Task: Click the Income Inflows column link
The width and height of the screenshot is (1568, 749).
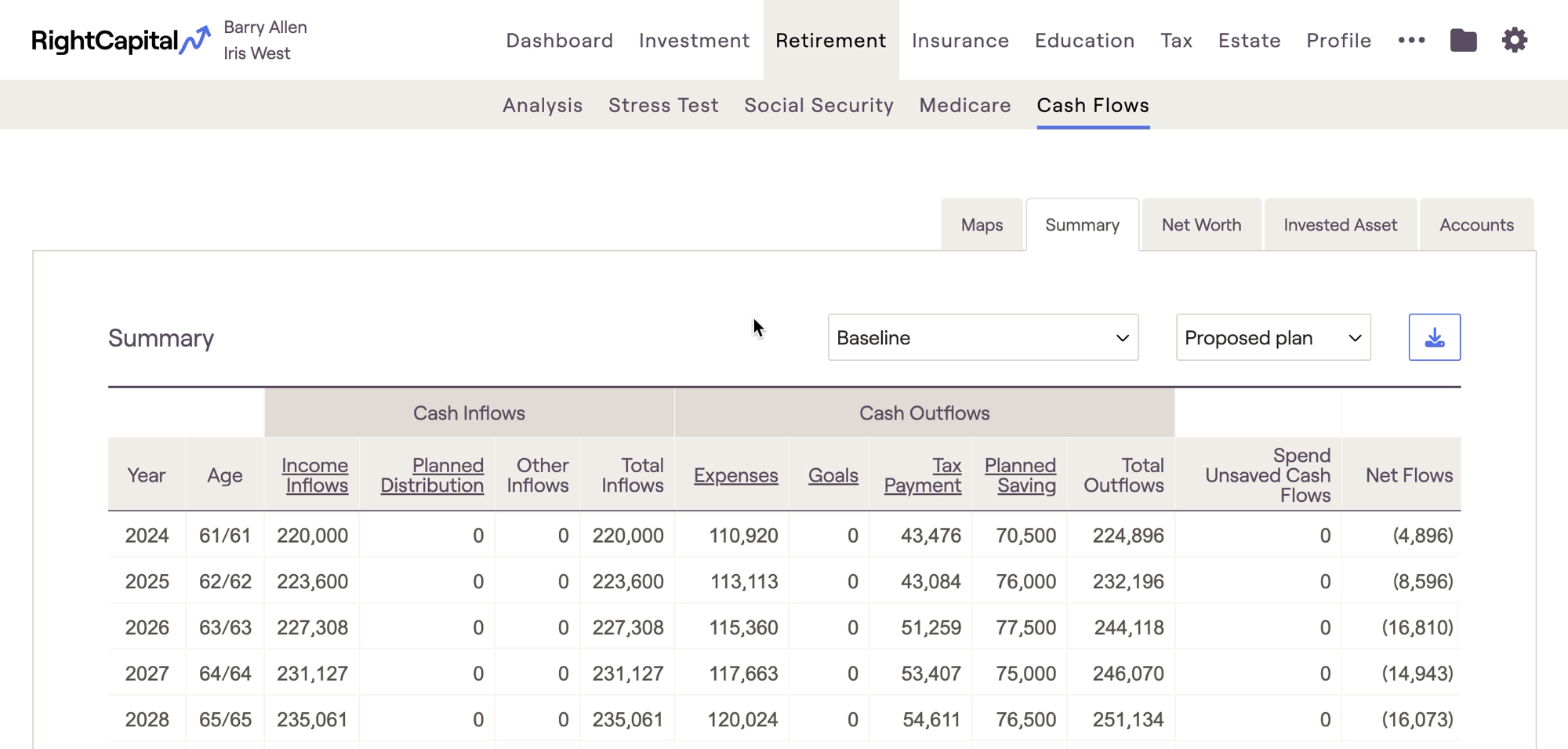Action: [x=315, y=475]
